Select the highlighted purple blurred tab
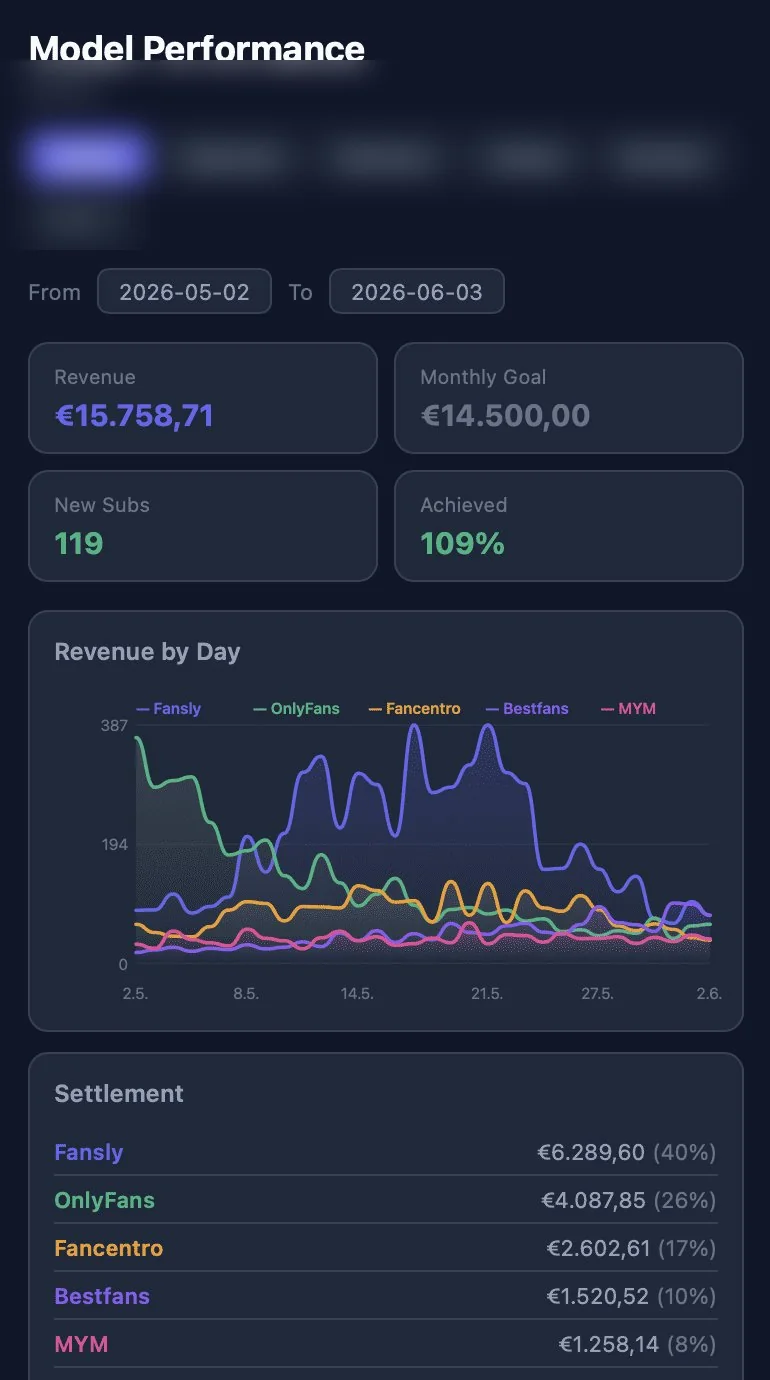The height and width of the screenshot is (1380, 770). (x=88, y=156)
